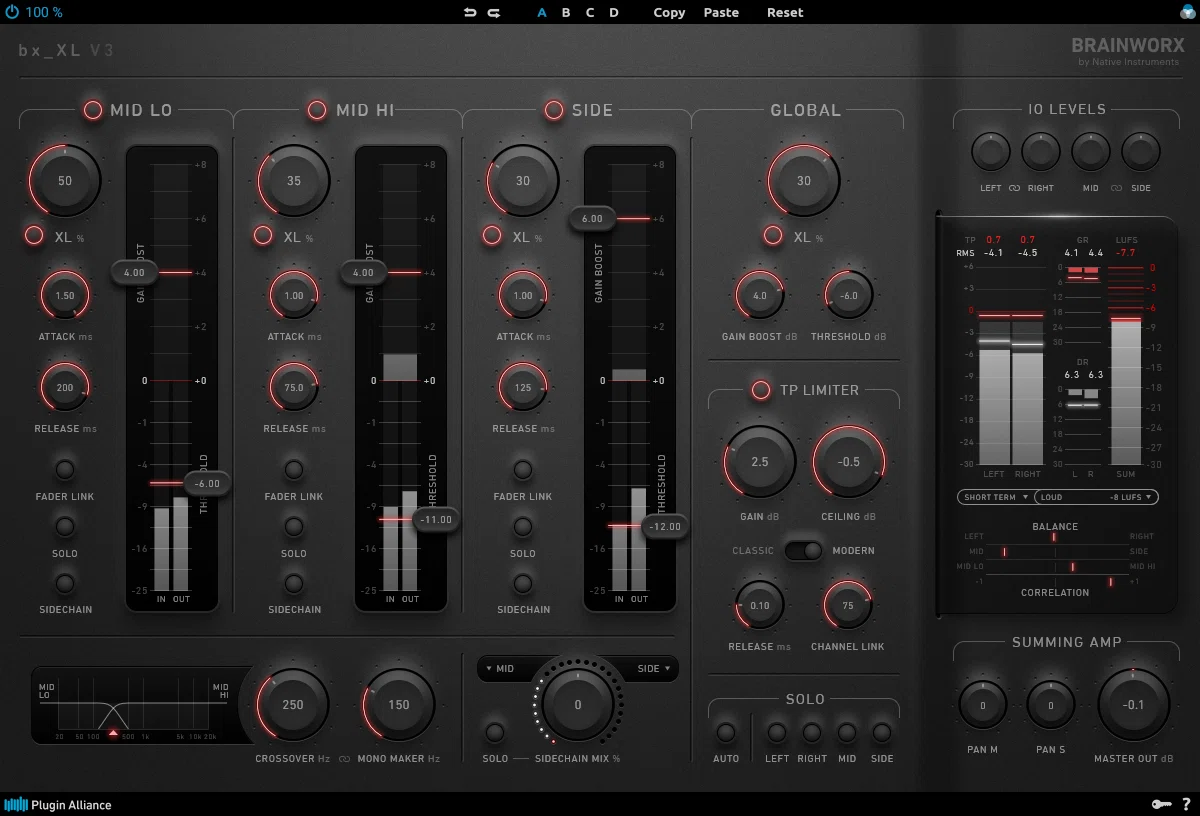Solo the Side channel in Solo section
Viewport: 1200px width, 816px height.
click(882, 732)
